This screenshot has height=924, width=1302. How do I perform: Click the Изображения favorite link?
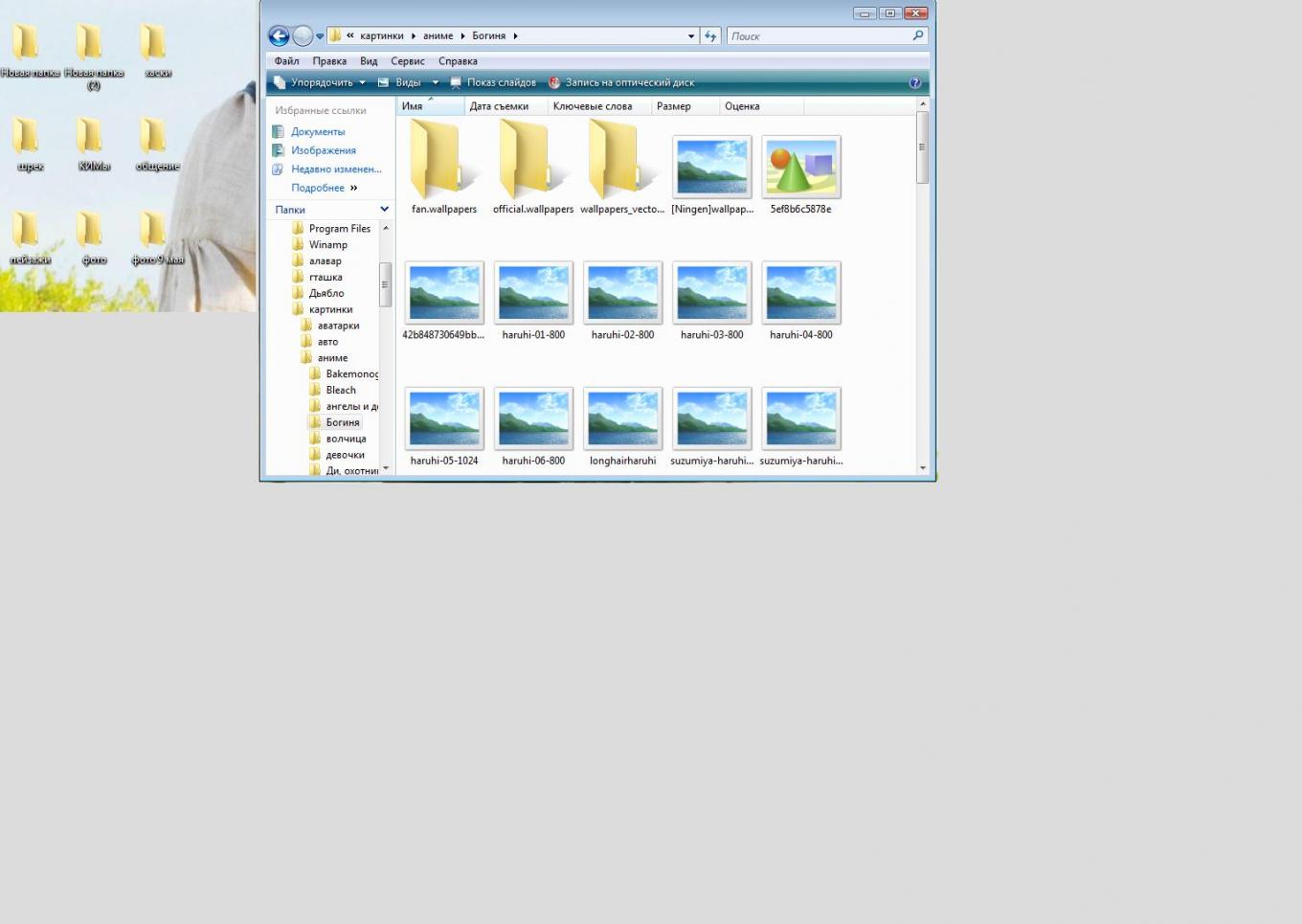(x=323, y=150)
